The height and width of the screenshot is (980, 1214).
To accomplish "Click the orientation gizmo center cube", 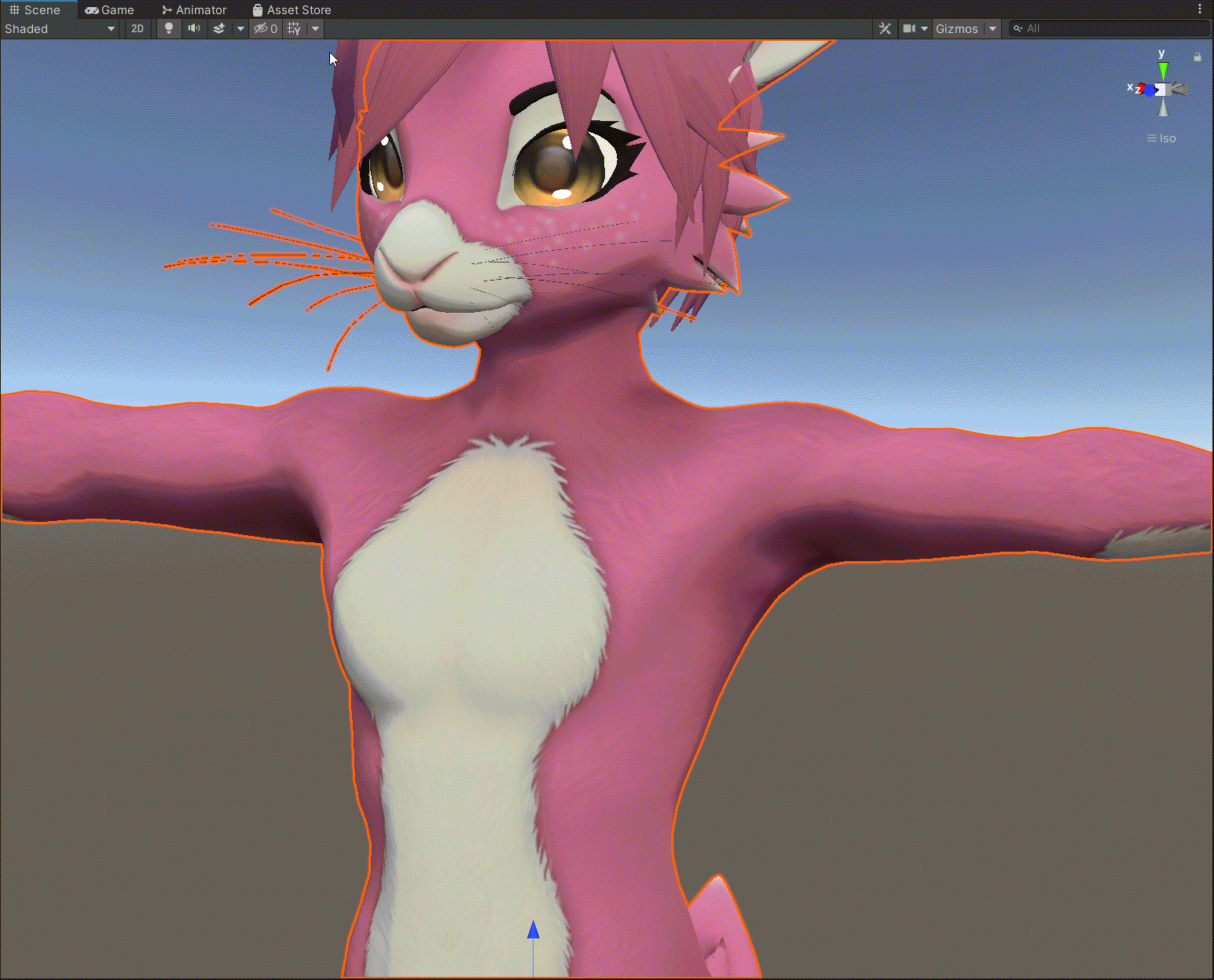I will click(1162, 89).
